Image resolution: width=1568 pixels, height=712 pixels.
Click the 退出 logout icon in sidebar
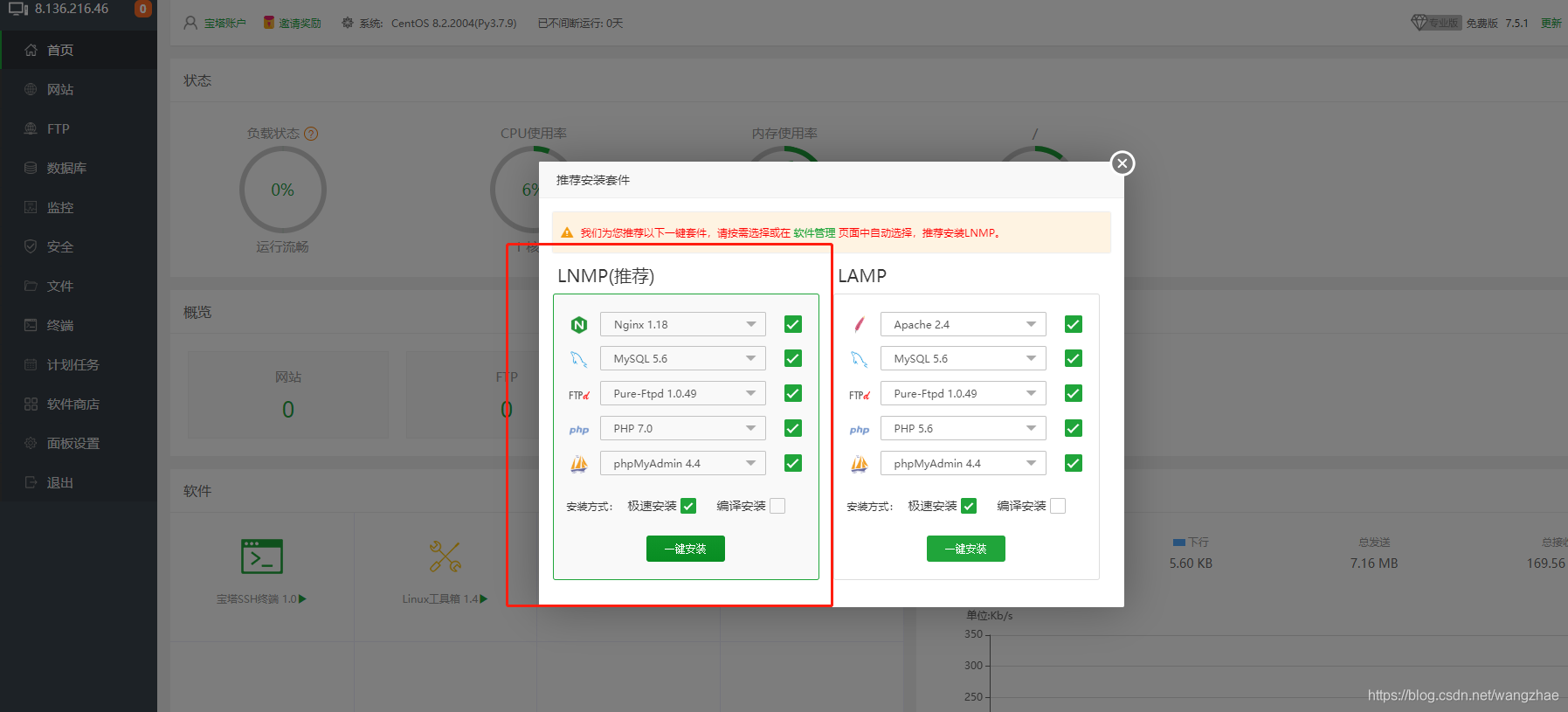31,482
